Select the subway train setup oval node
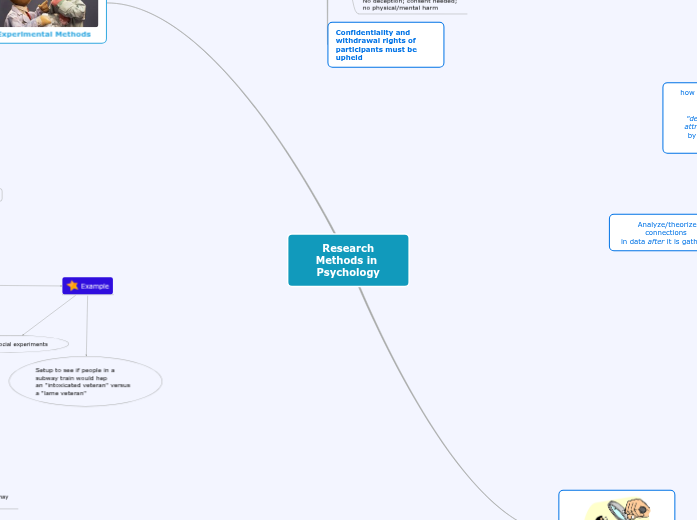 coord(85,382)
